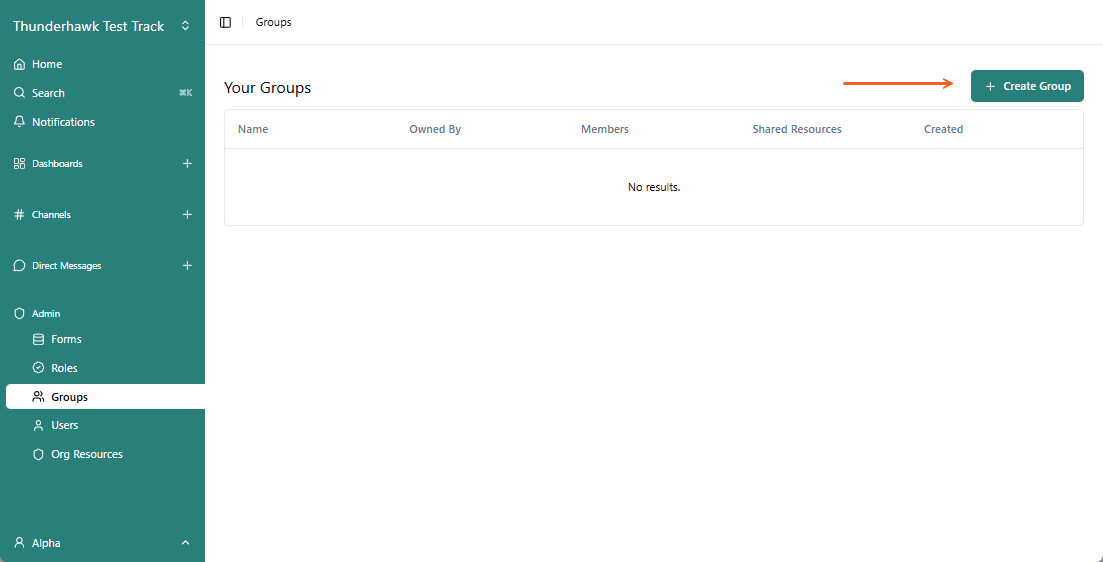Viewport: 1103px width, 562px height.
Task: Click the Name column header
Action: [253, 129]
